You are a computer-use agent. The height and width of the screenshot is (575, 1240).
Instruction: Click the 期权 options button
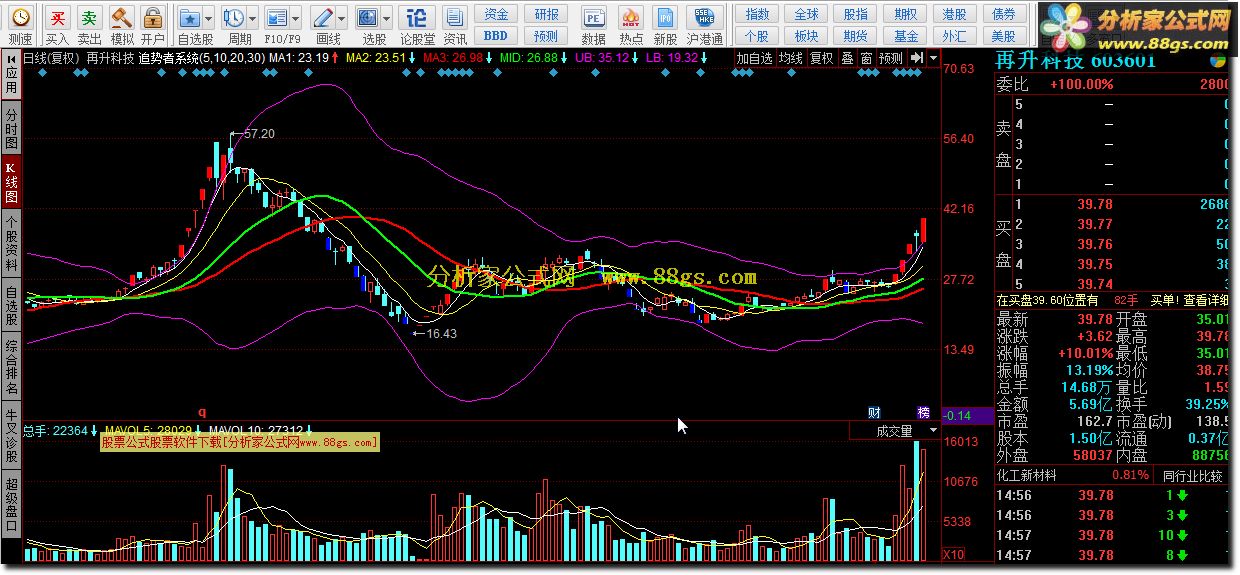click(x=905, y=14)
